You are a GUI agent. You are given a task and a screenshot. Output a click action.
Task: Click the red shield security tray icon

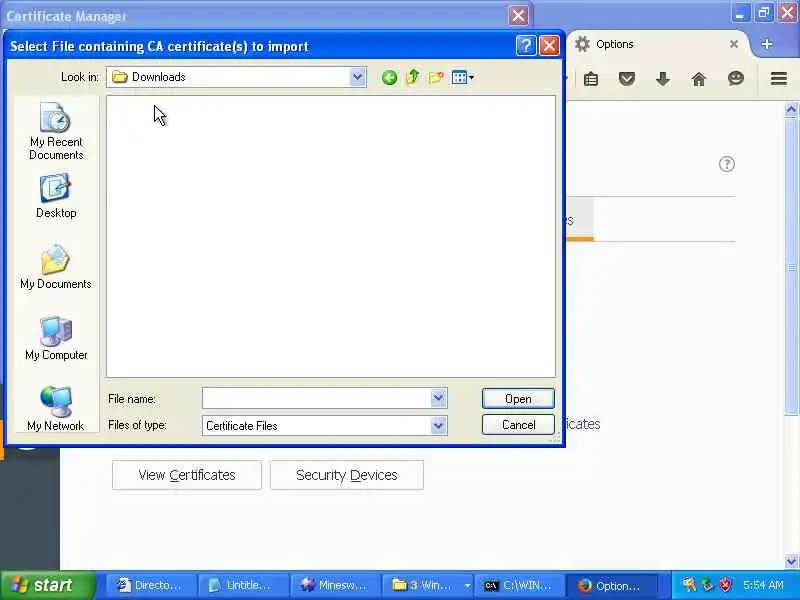click(725, 585)
